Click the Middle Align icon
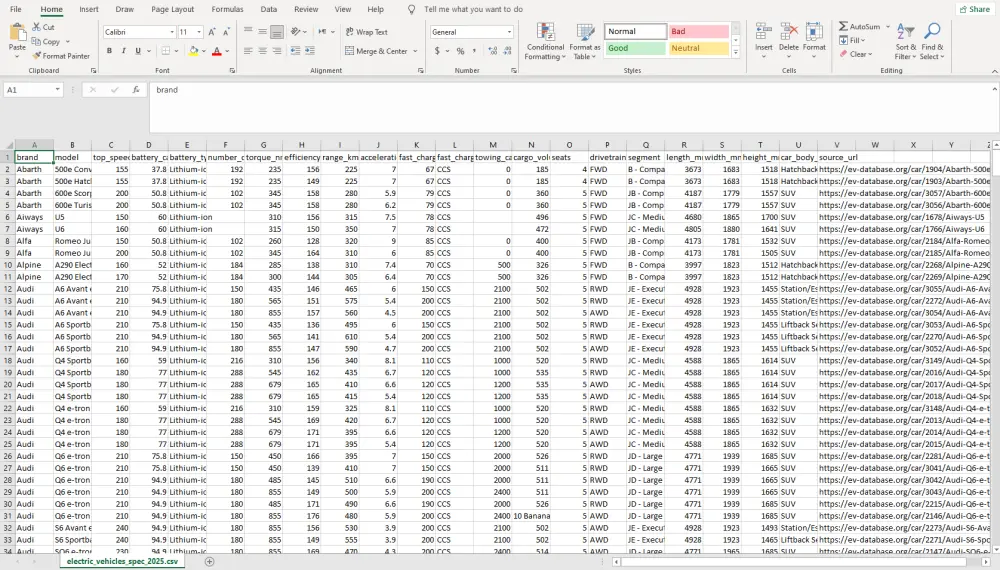This screenshot has height=570, width=1000. (262, 31)
